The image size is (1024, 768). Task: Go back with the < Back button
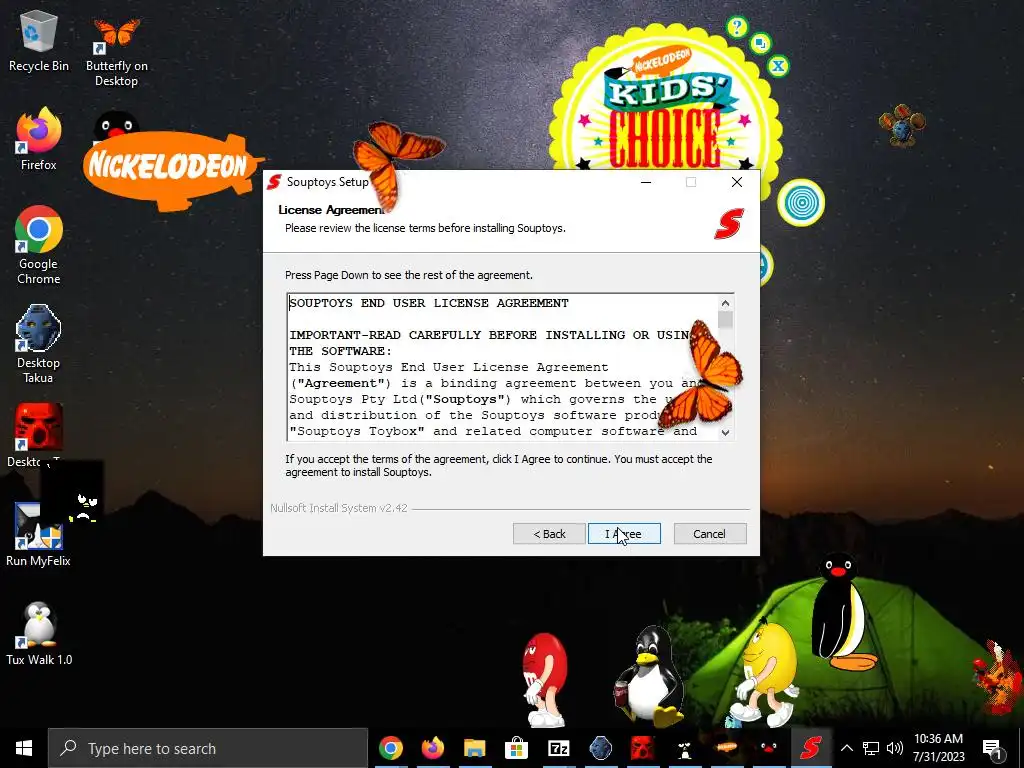pos(549,534)
